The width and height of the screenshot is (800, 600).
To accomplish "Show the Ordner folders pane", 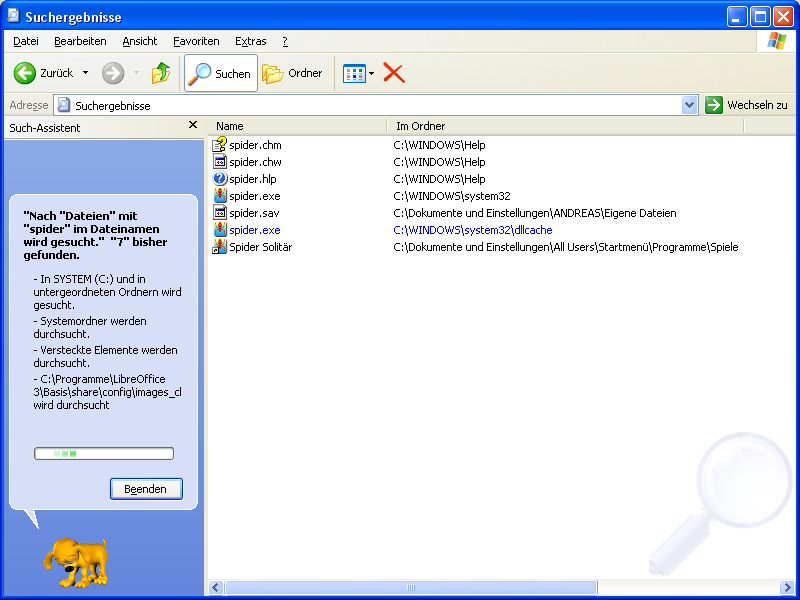I will (292, 73).
